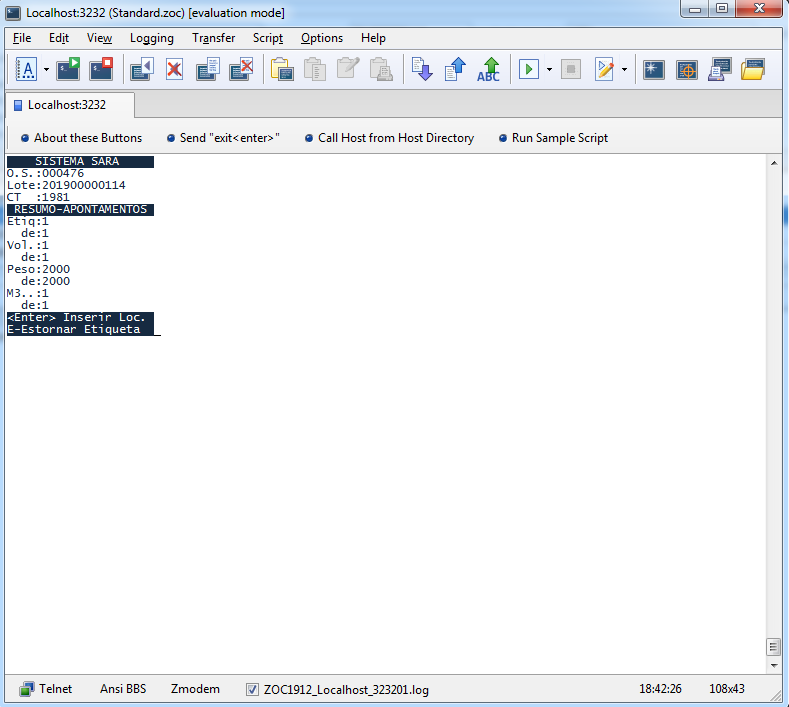789x707 pixels.
Task: Toggle the log file checkbox in status bar
Action: [252, 689]
